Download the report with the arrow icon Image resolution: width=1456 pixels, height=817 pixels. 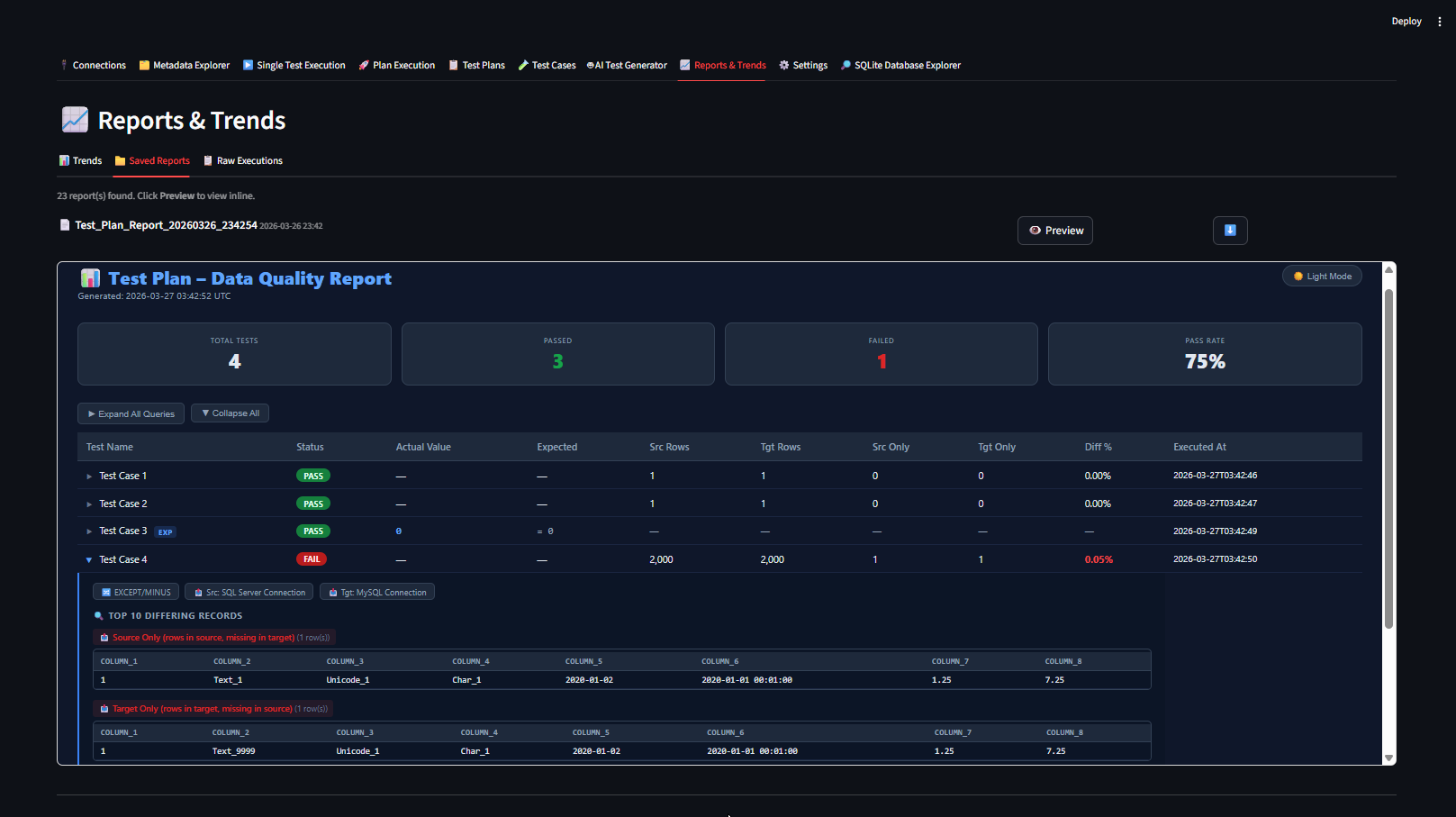[x=1230, y=231]
